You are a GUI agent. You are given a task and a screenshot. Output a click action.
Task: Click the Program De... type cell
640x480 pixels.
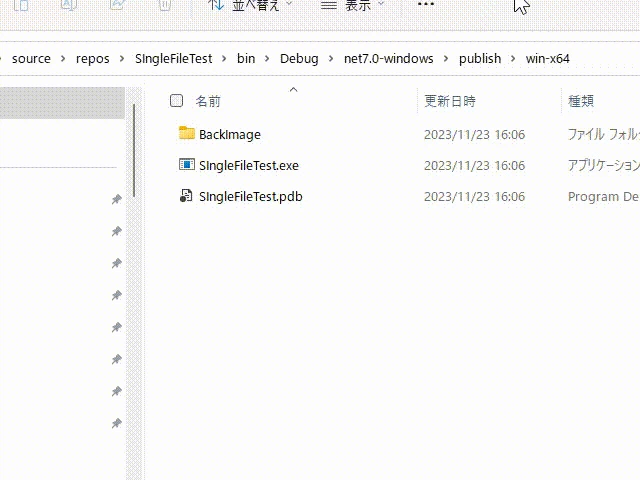[x=604, y=197]
